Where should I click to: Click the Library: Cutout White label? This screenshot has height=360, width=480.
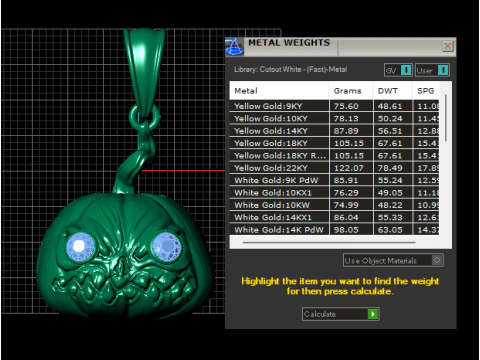290,69
